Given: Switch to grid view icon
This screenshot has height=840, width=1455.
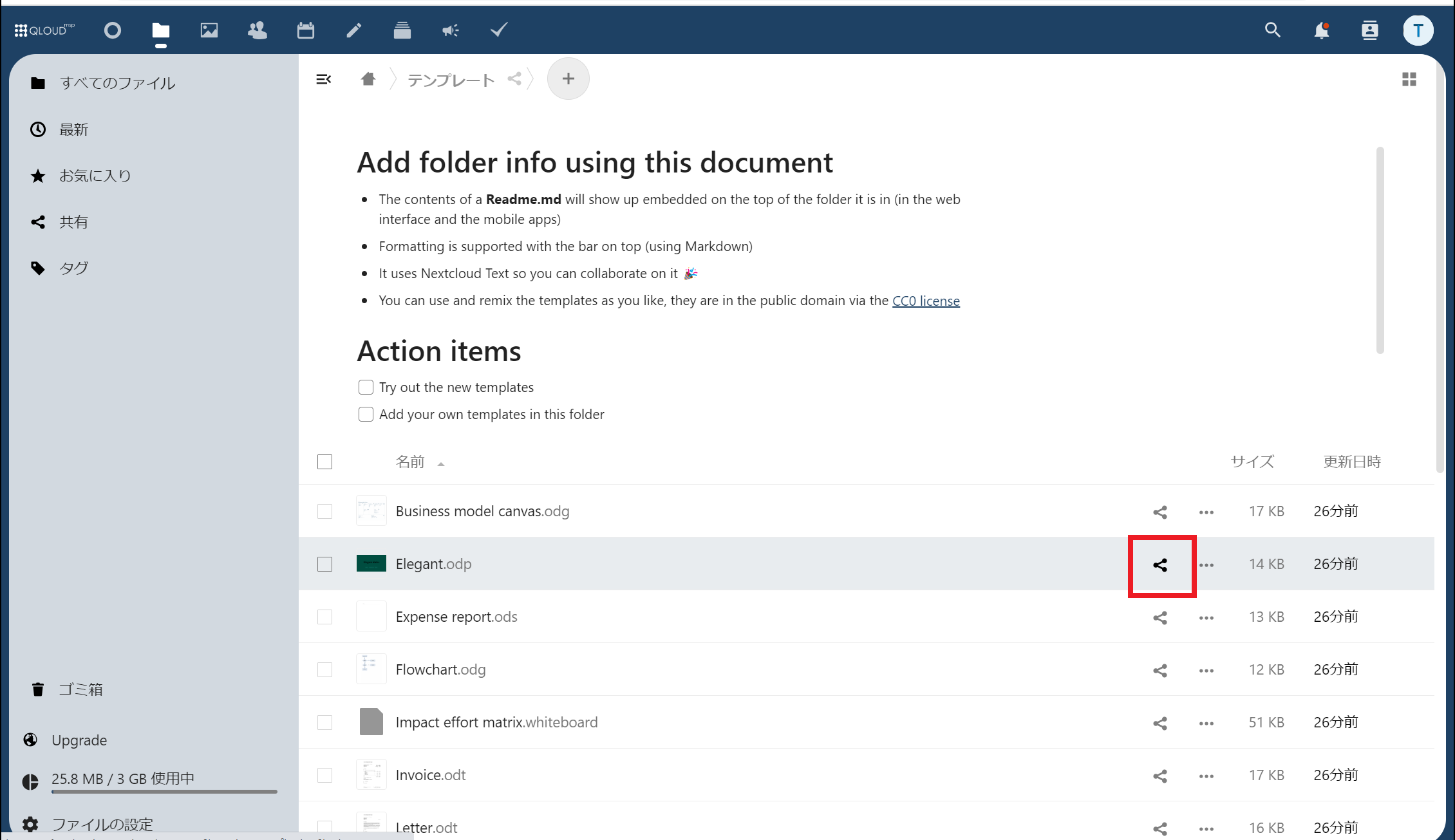Looking at the screenshot, I should 1409,79.
